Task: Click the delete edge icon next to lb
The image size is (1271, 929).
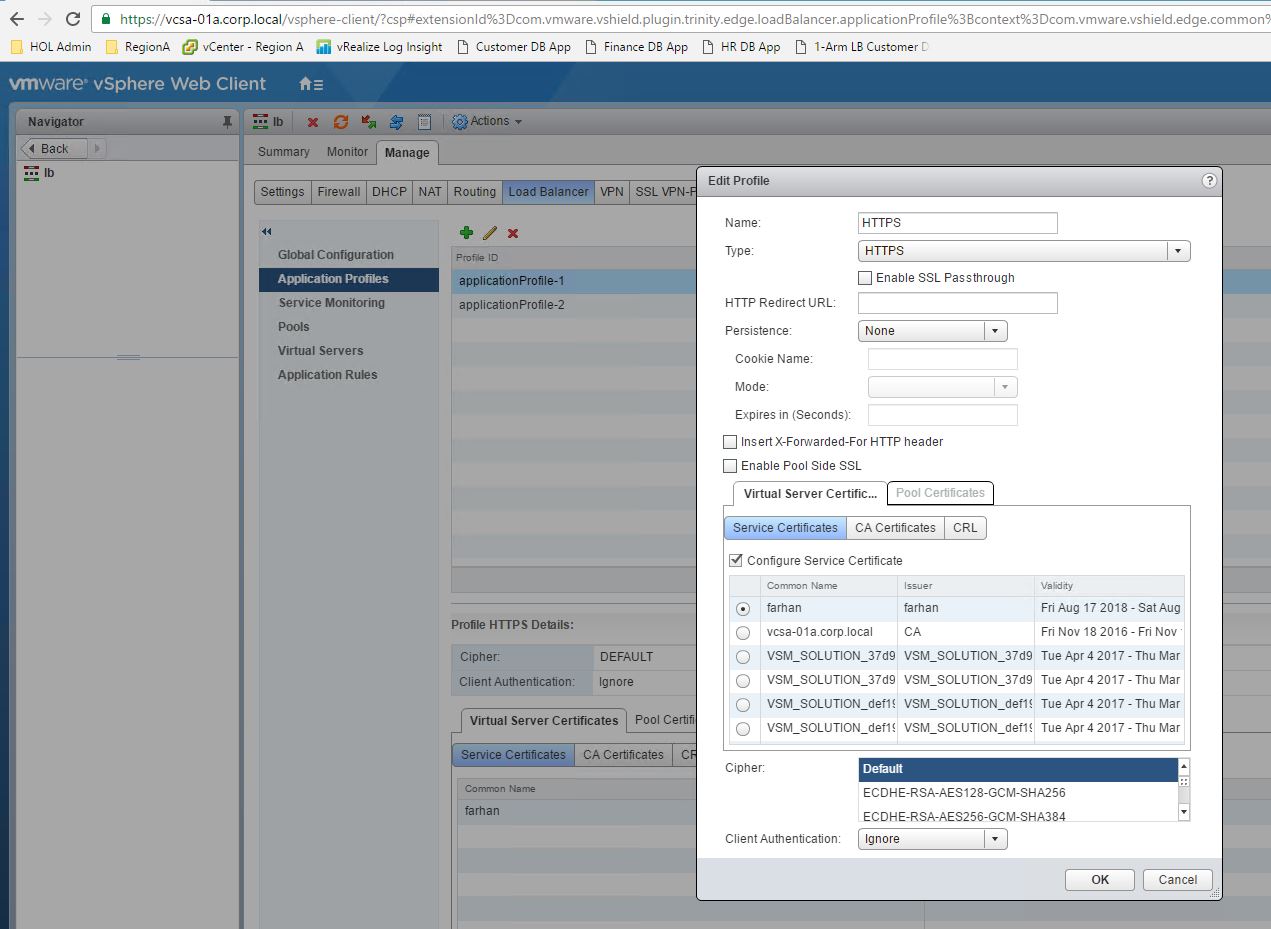Action: click(x=312, y=121)
